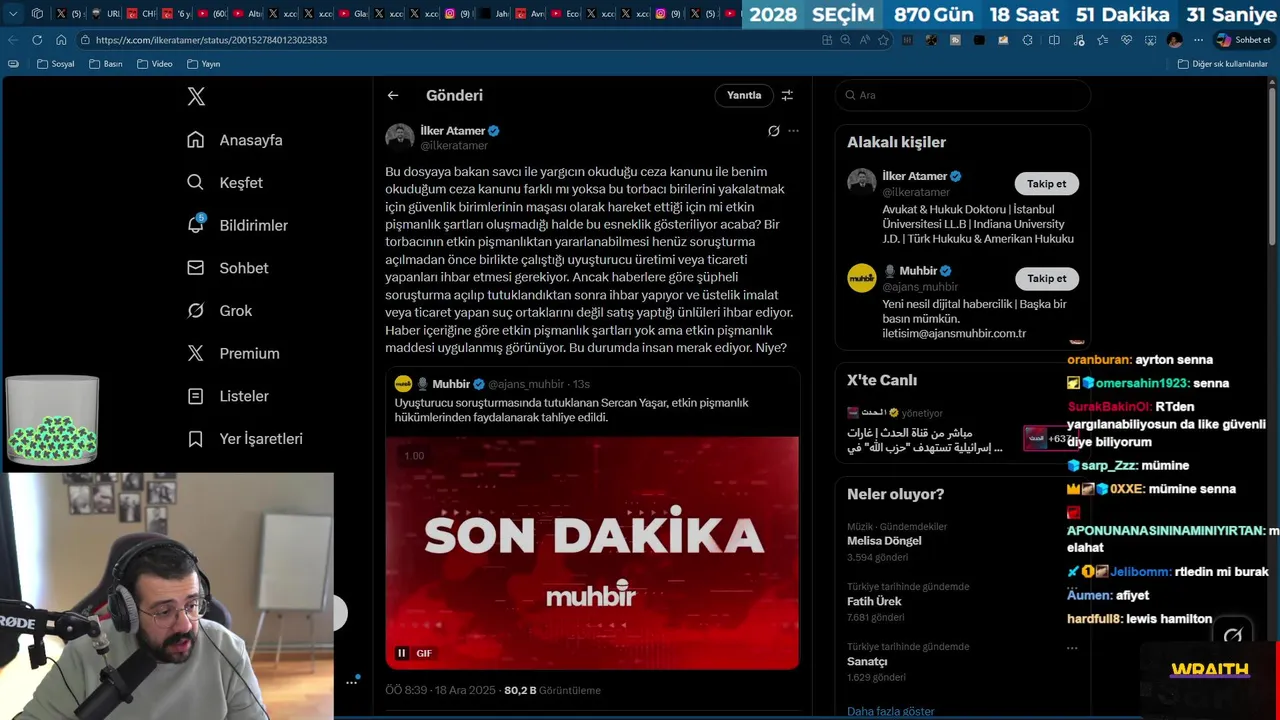
Task: Open Grok from the sidebar
Action: tap(220, 311)
